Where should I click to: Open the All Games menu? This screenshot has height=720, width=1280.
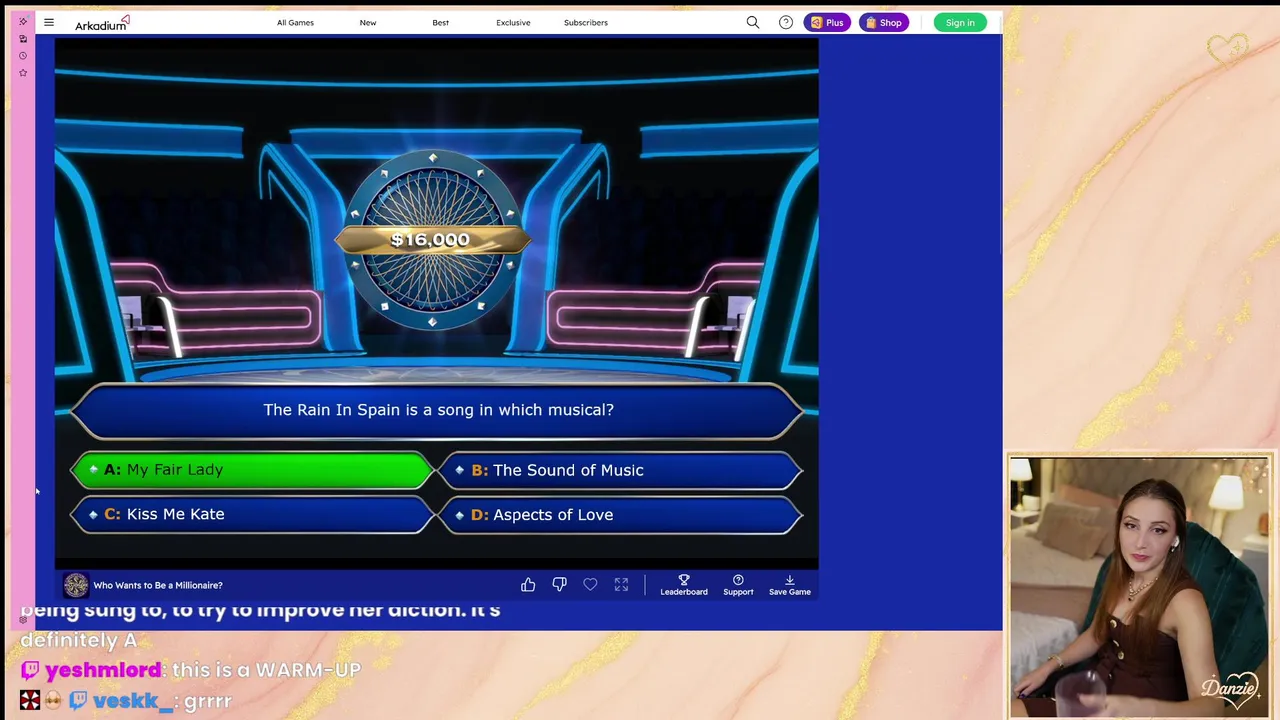click(x=295, y=22)
